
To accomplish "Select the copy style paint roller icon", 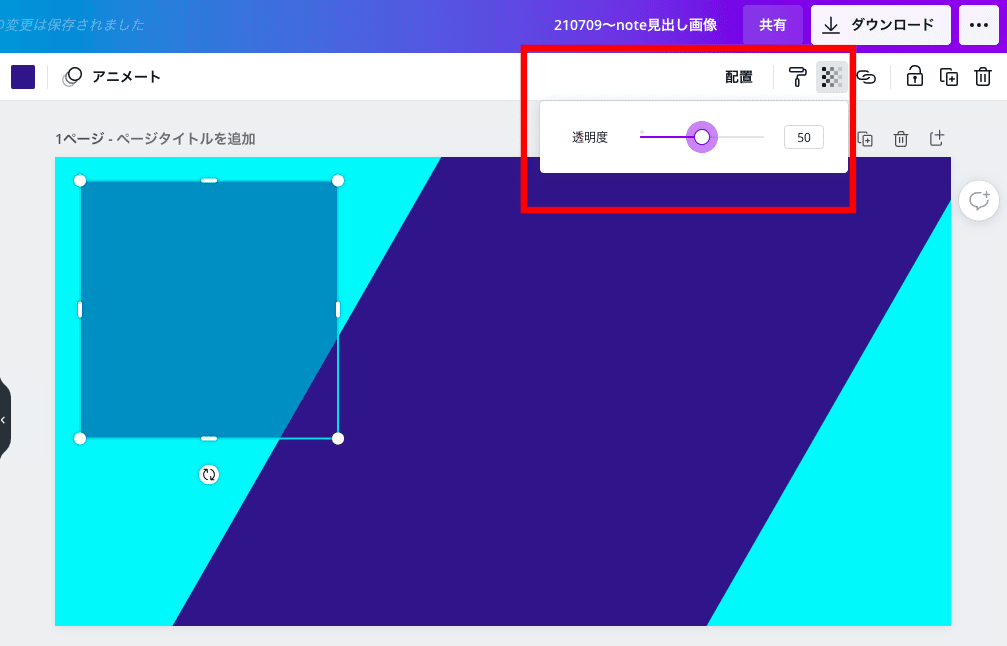I will pos(798,77).
